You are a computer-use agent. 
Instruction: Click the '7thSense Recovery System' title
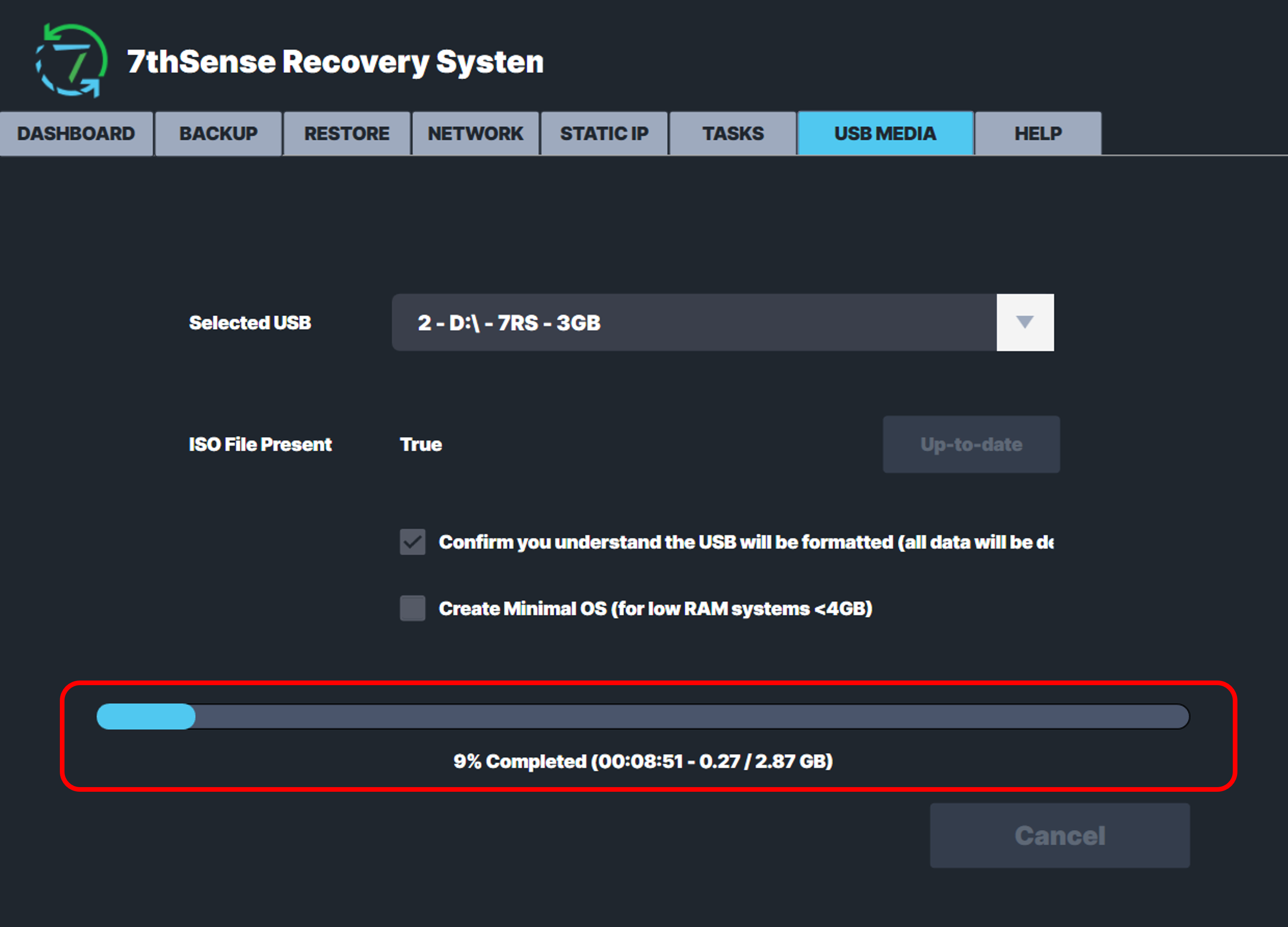[335, 62]
